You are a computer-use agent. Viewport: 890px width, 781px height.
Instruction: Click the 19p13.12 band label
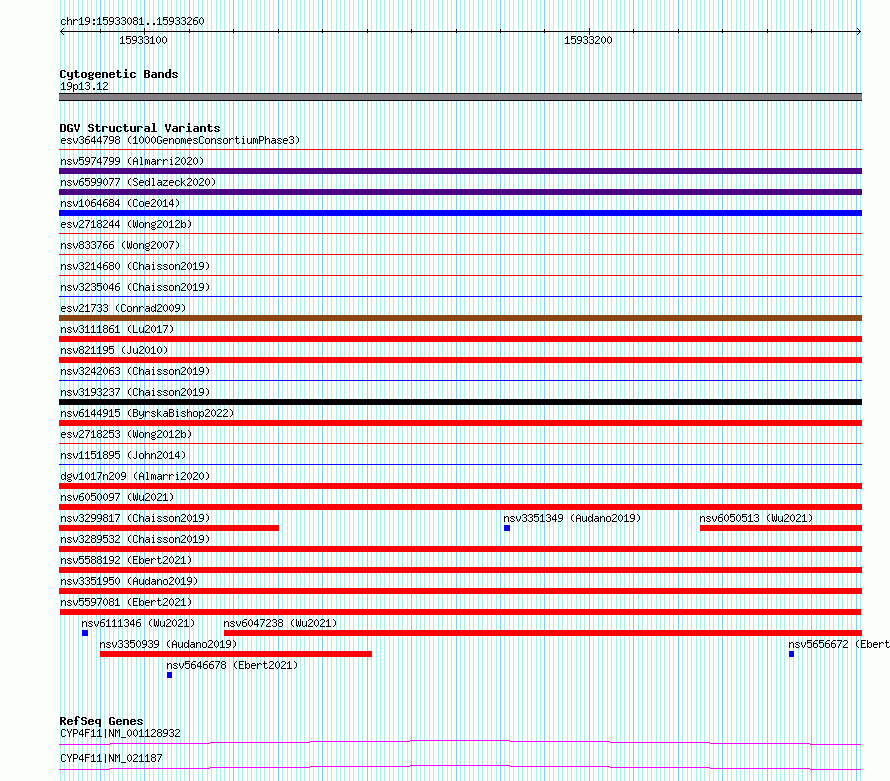click(84, 86)
